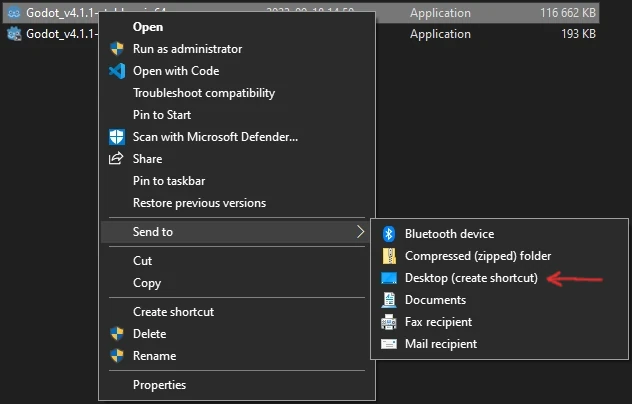Click the Share arrow icon
Viewport: 632px width, 404px height.
click(115, 159)
